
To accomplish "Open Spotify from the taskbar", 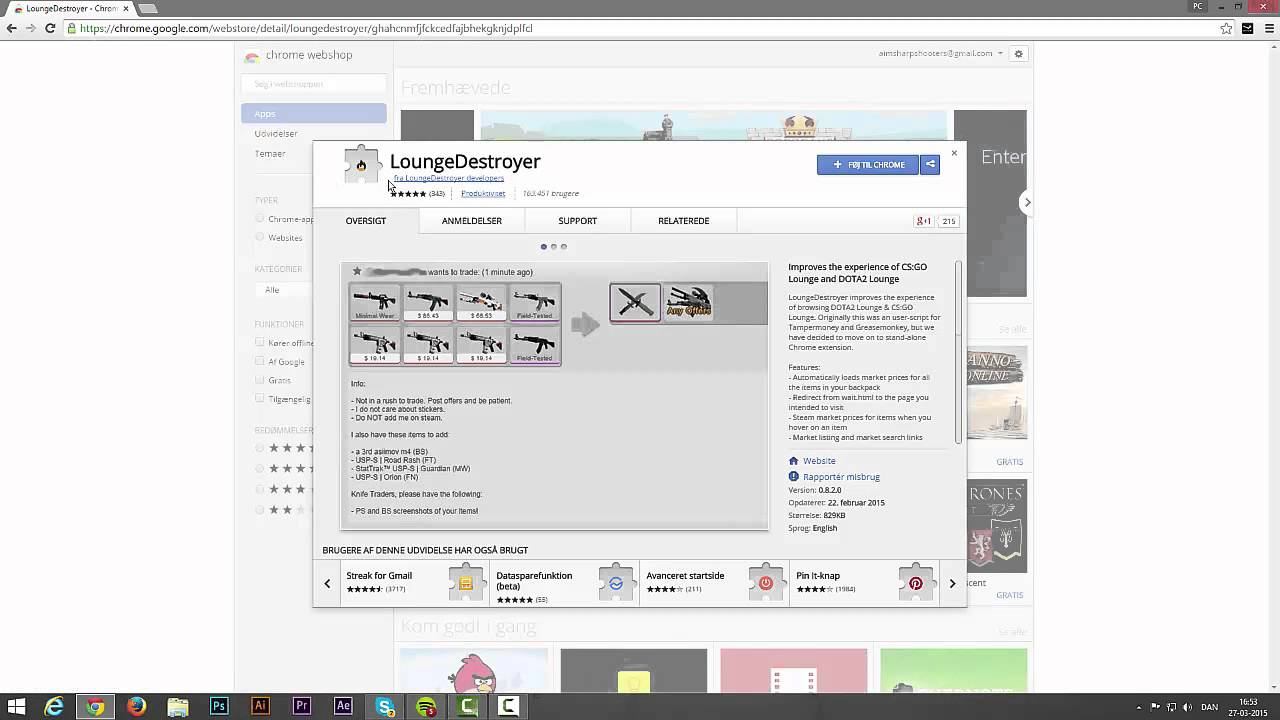I will 426,707.
